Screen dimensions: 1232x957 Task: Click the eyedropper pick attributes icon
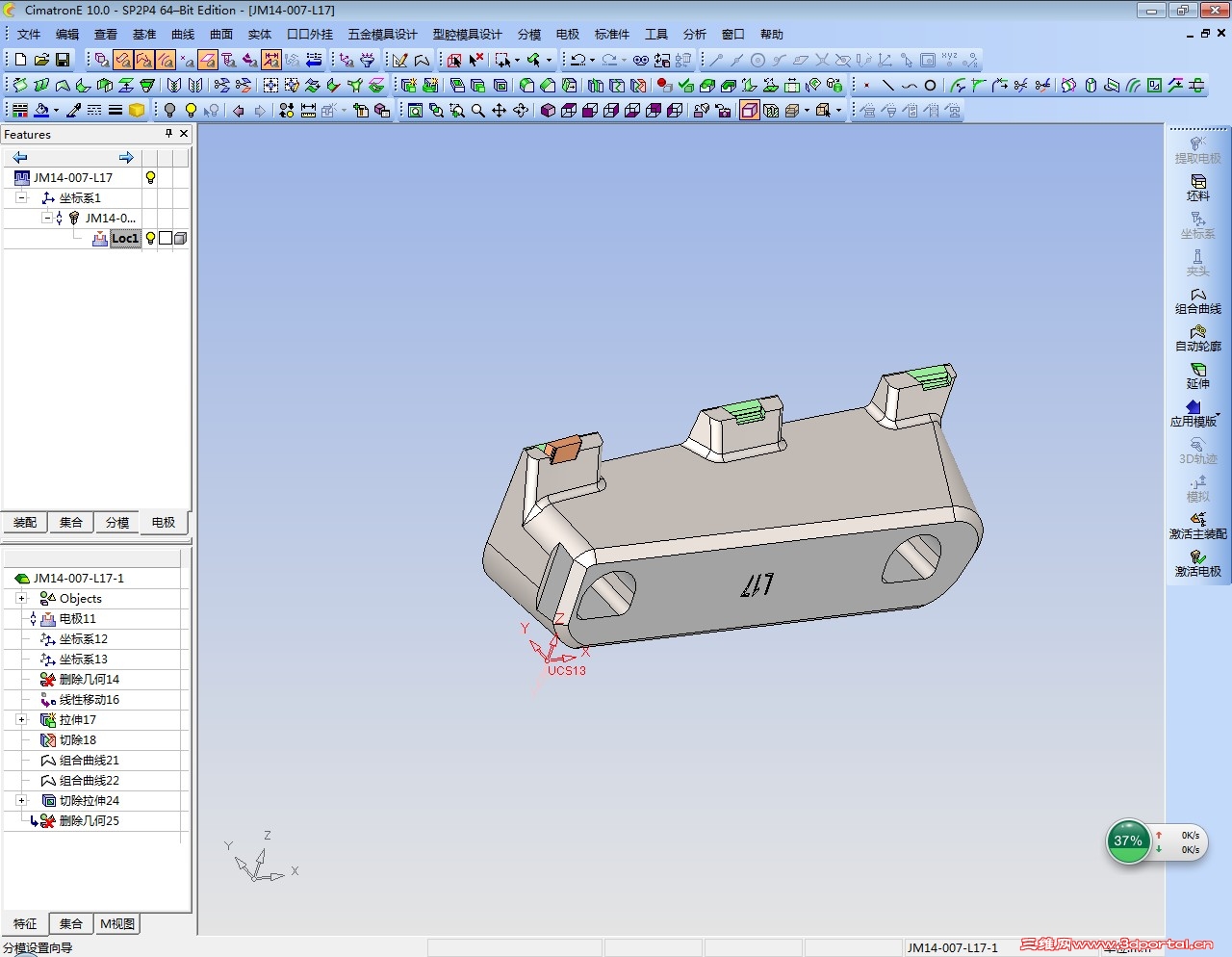click(73, 111)
